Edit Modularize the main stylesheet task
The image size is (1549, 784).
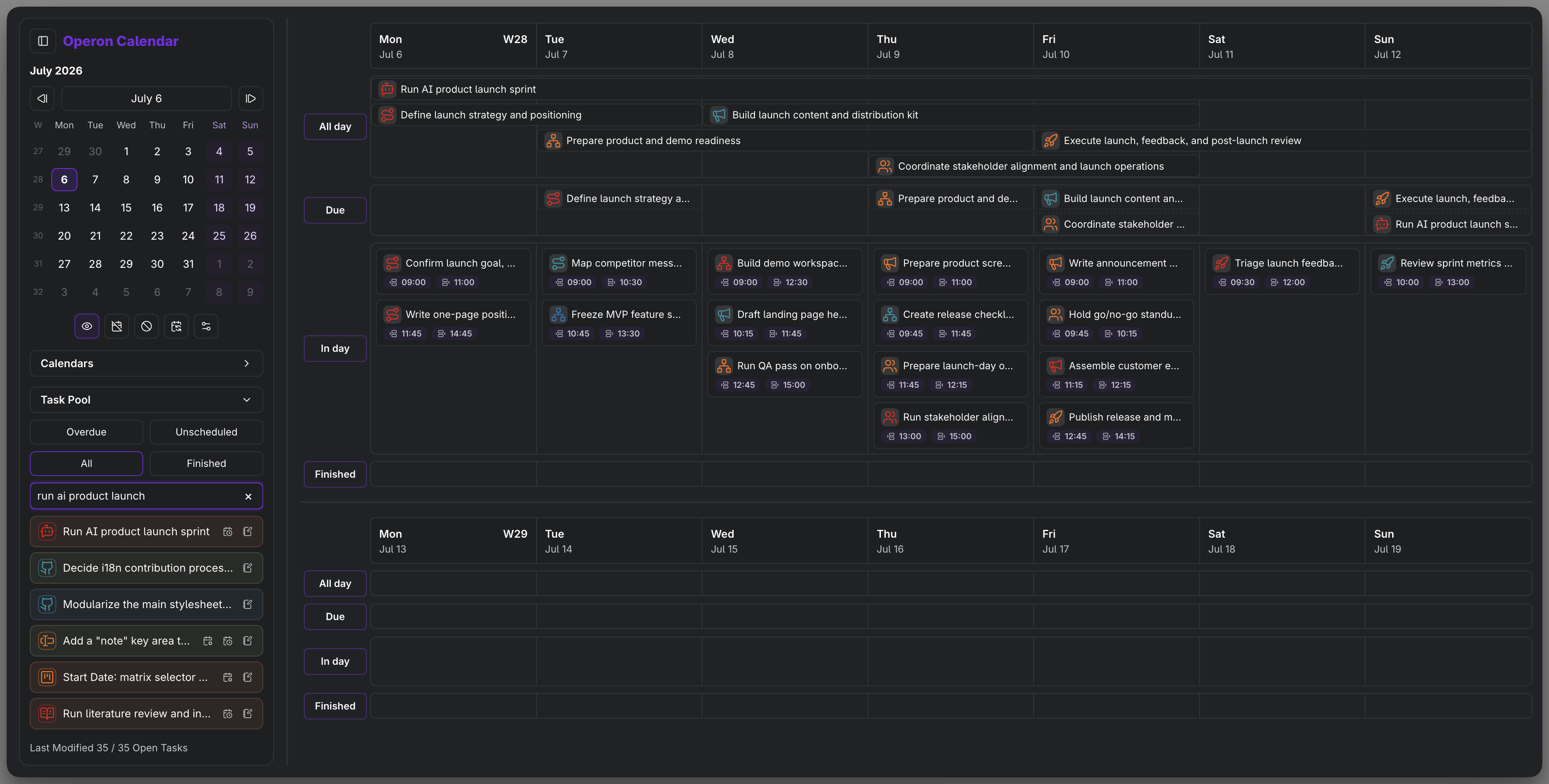[x=247, y=604]
